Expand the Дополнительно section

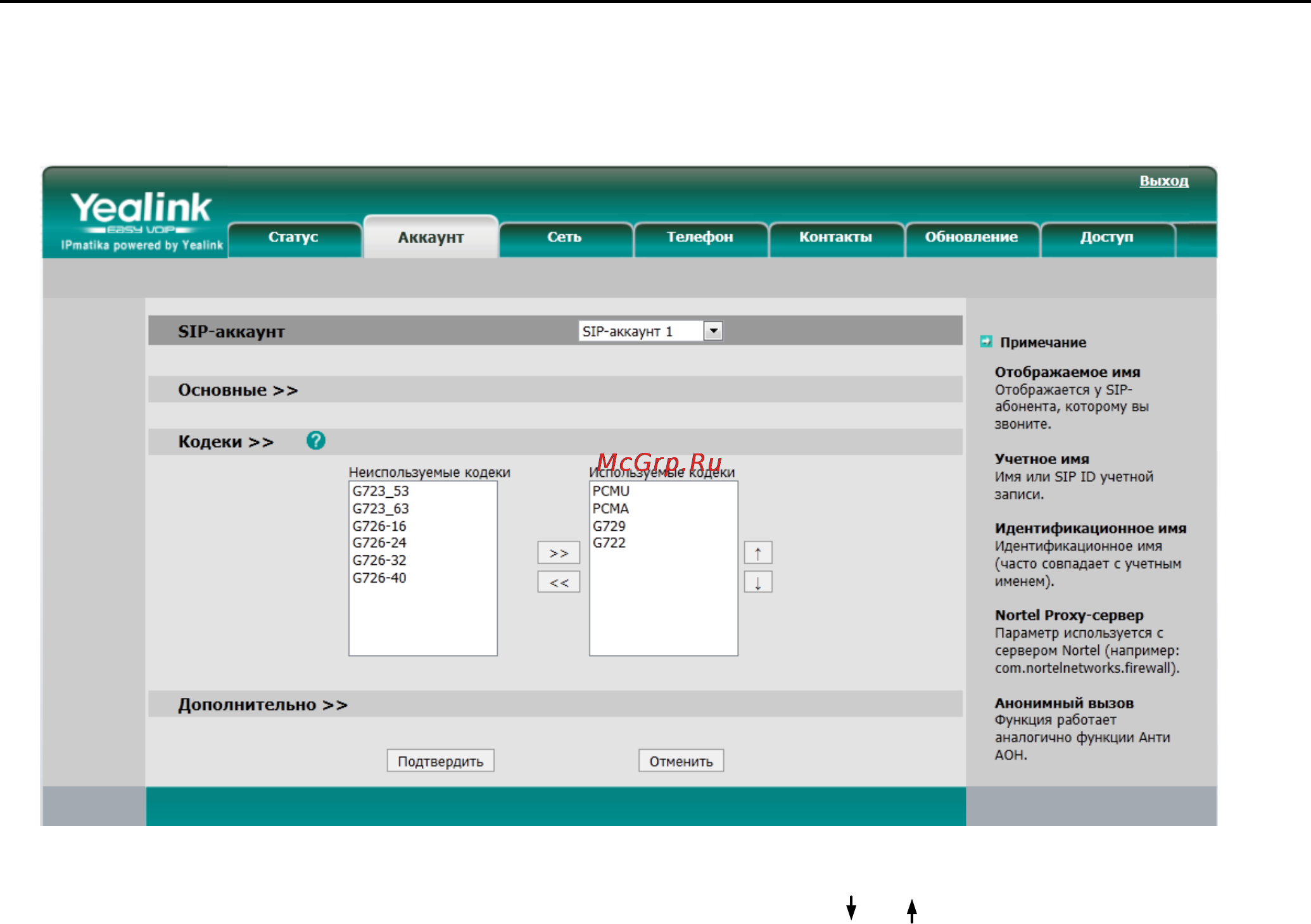[262, 705]
